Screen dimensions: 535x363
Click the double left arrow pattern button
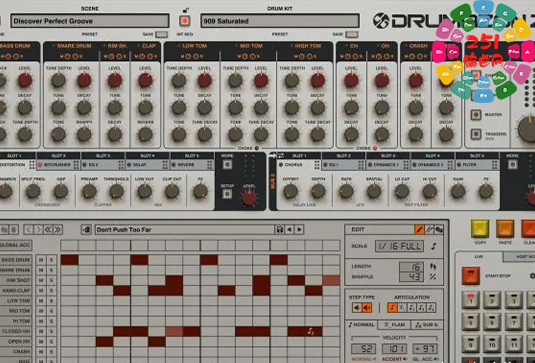(x=48, y=230)
